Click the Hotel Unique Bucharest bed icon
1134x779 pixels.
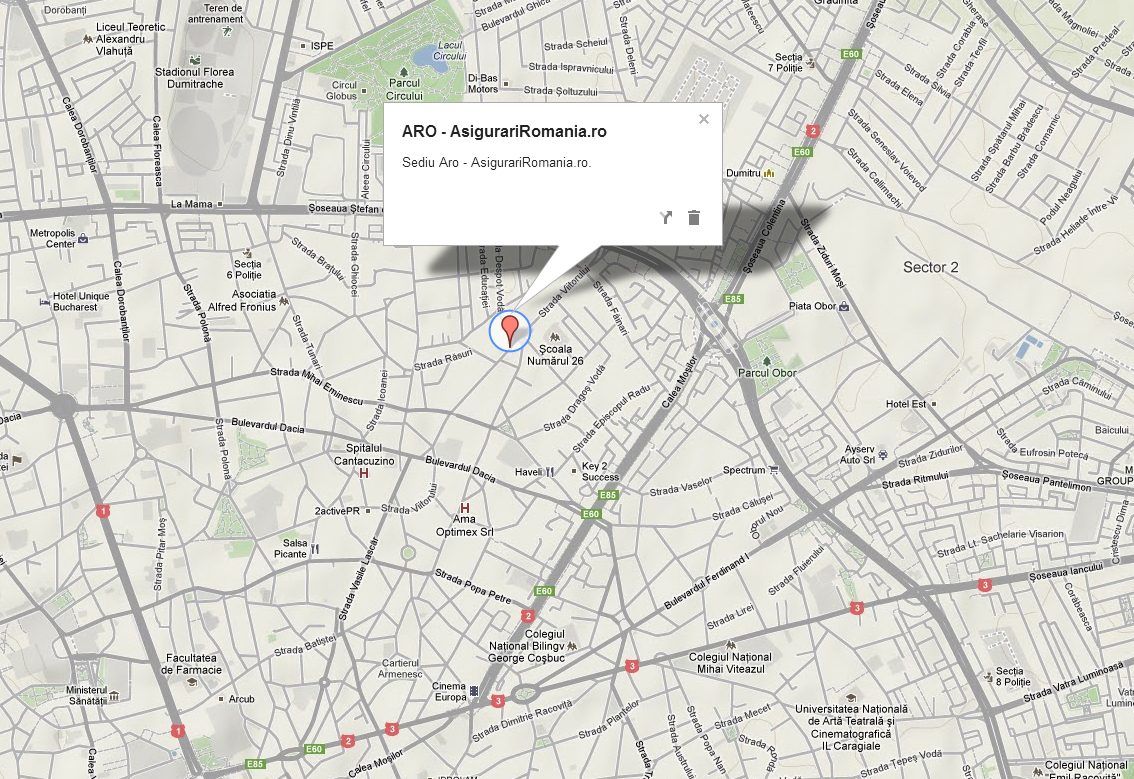tap(45, 302)
